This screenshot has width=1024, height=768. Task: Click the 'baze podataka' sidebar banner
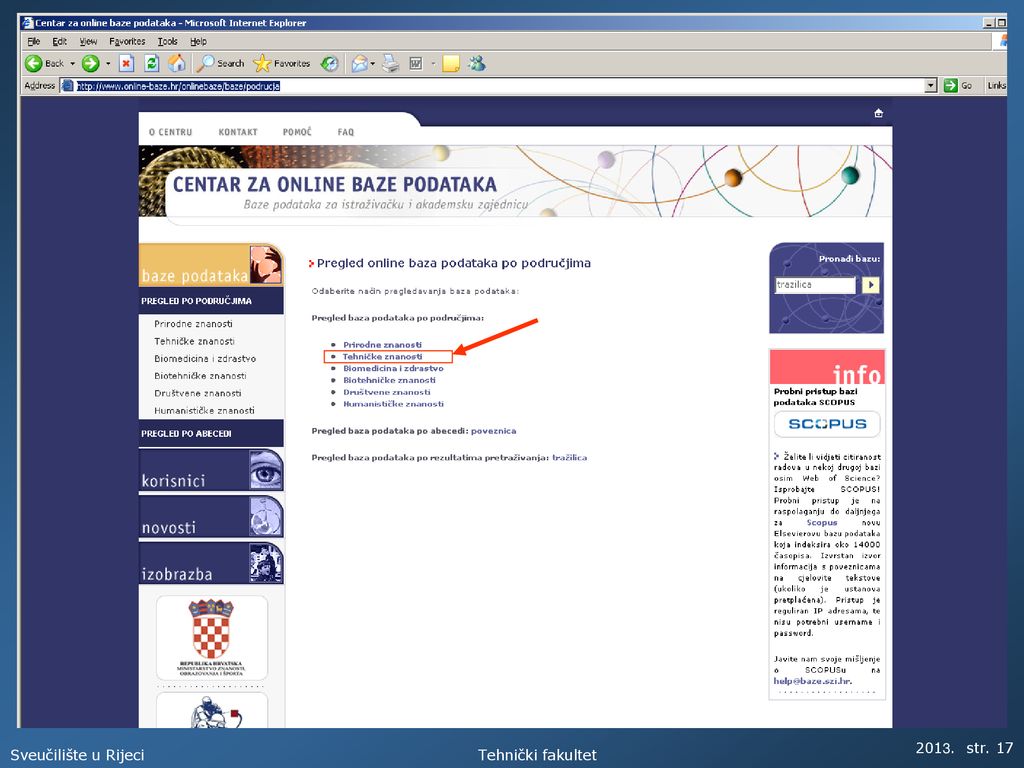pyautogui.click(x=211, y=264)
